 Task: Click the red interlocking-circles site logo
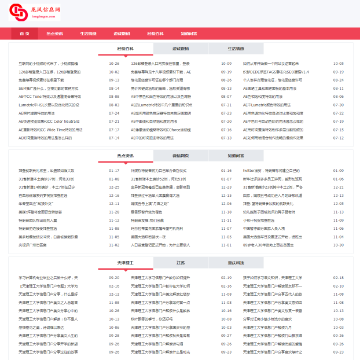(x=18, y=12)
